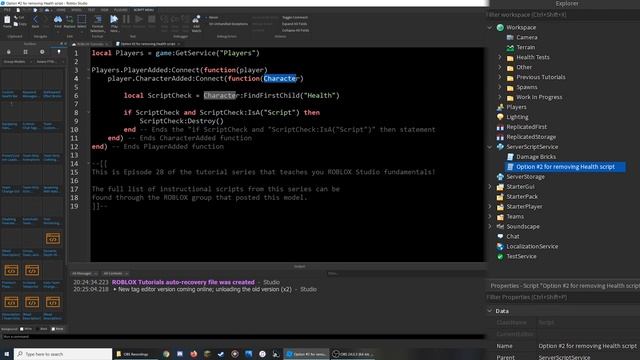640x360 pixels.
Task: Switch to the HOME ribbon tab
Action: 61,10
